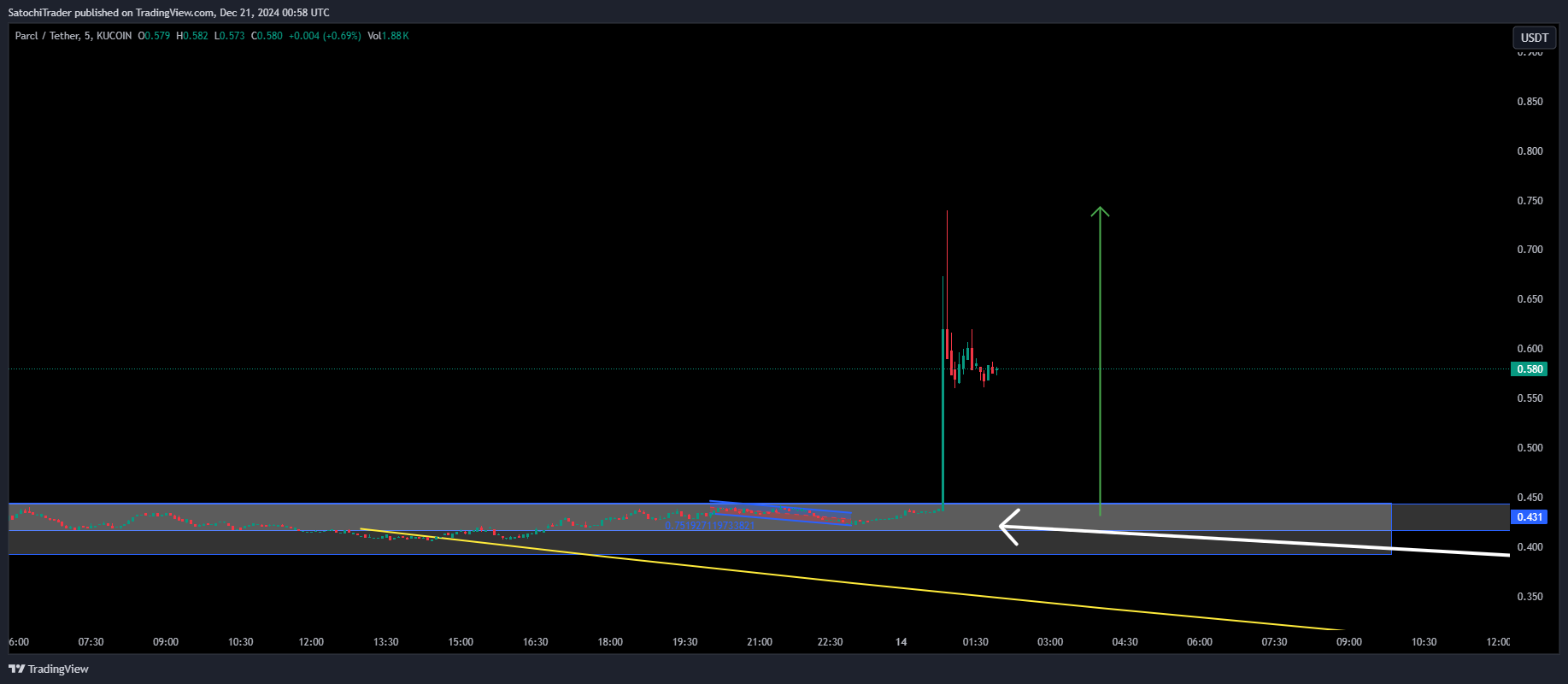The image size is (1568, 684).
Task: Click the 01:30 time axis label
Action: point(976,642)
